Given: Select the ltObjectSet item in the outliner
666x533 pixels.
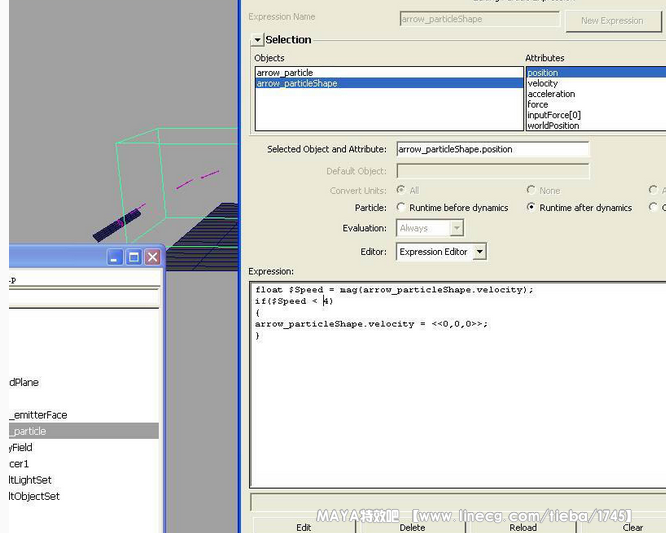Looking at the screenshot, I should point(34,496).
